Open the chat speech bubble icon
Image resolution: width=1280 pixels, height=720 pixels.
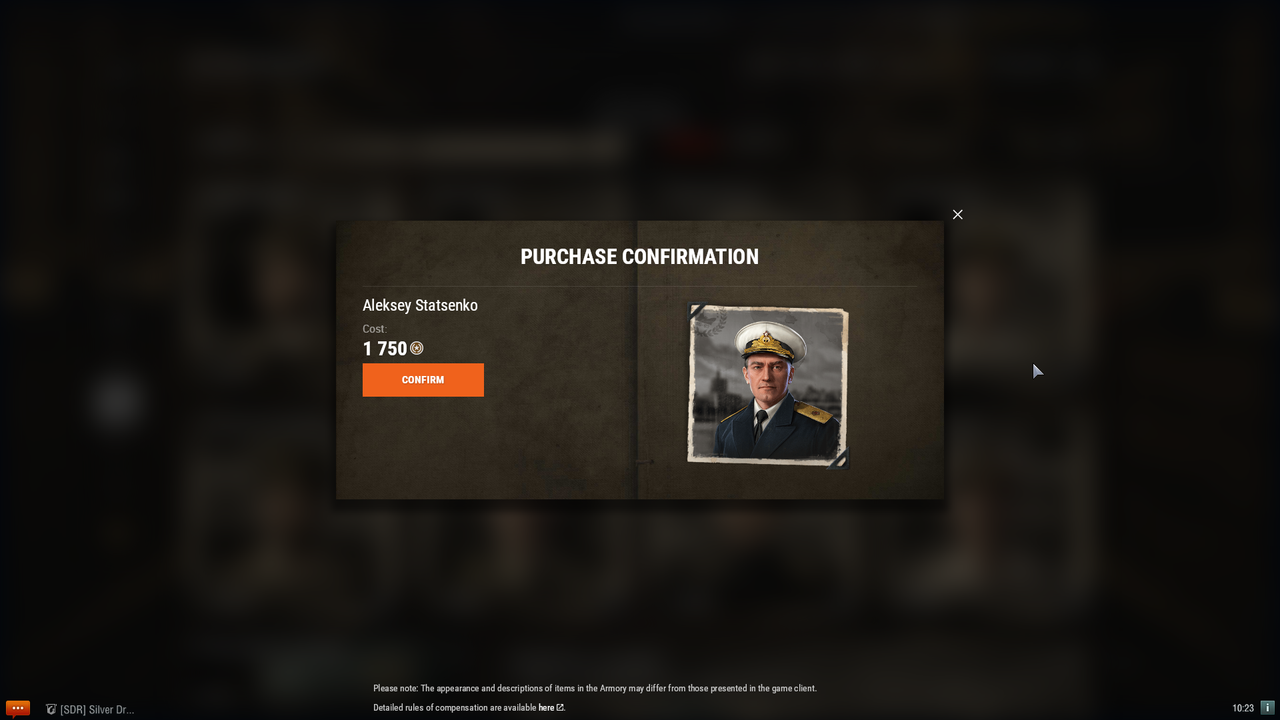pos(17,708)
